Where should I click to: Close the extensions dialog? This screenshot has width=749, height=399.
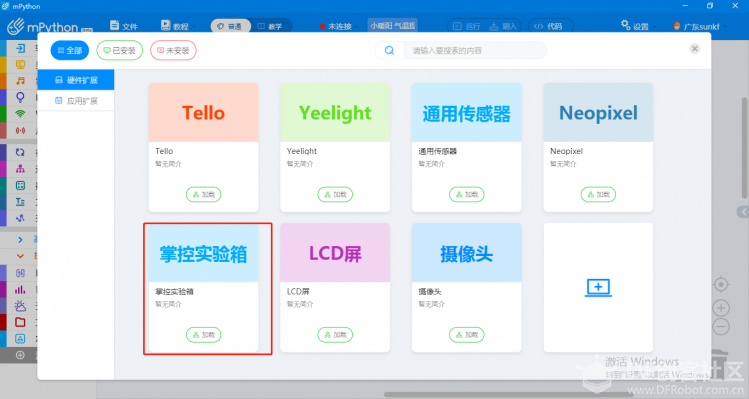(695, 48)
